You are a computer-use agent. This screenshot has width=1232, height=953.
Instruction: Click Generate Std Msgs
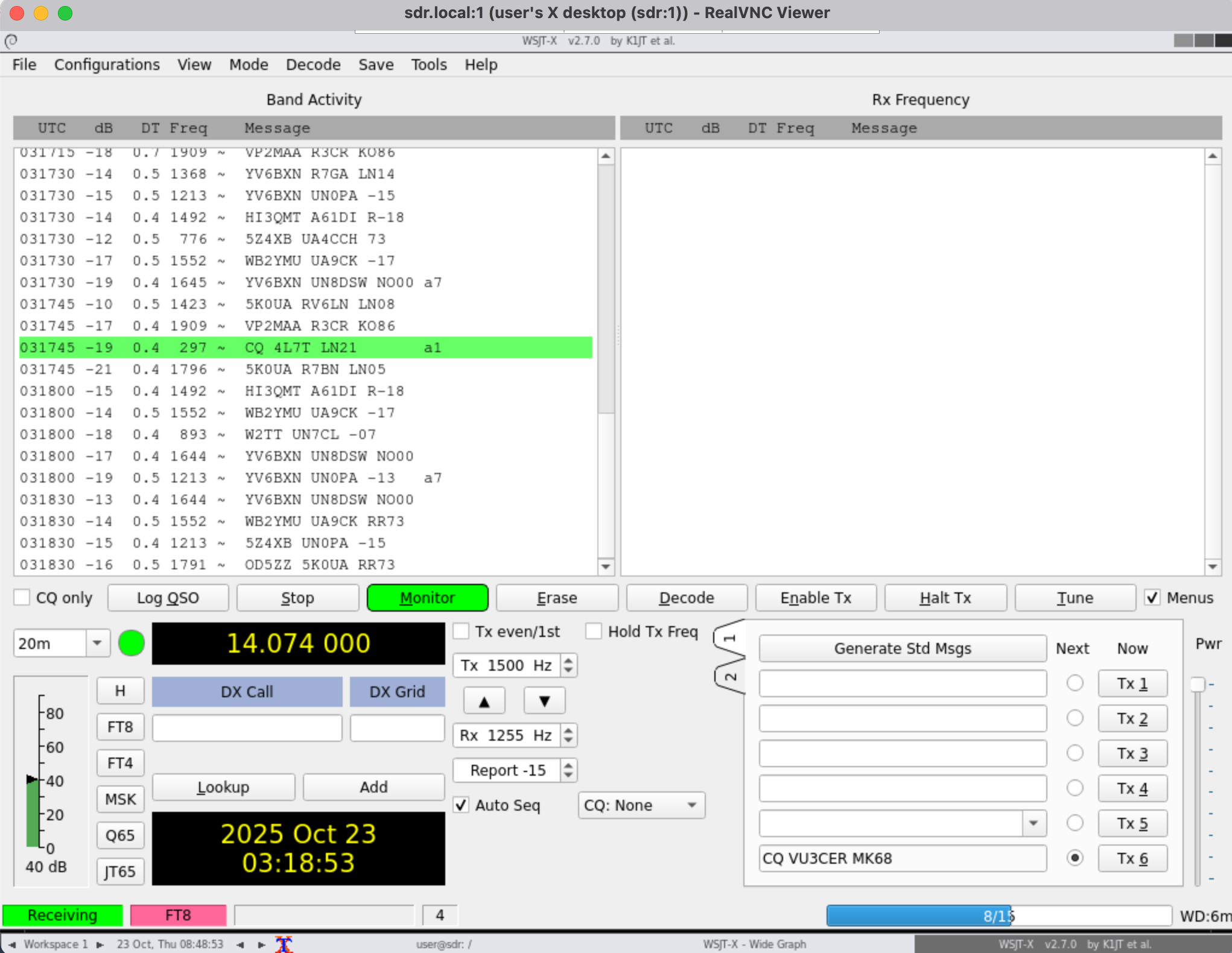(x=902, y=648)
